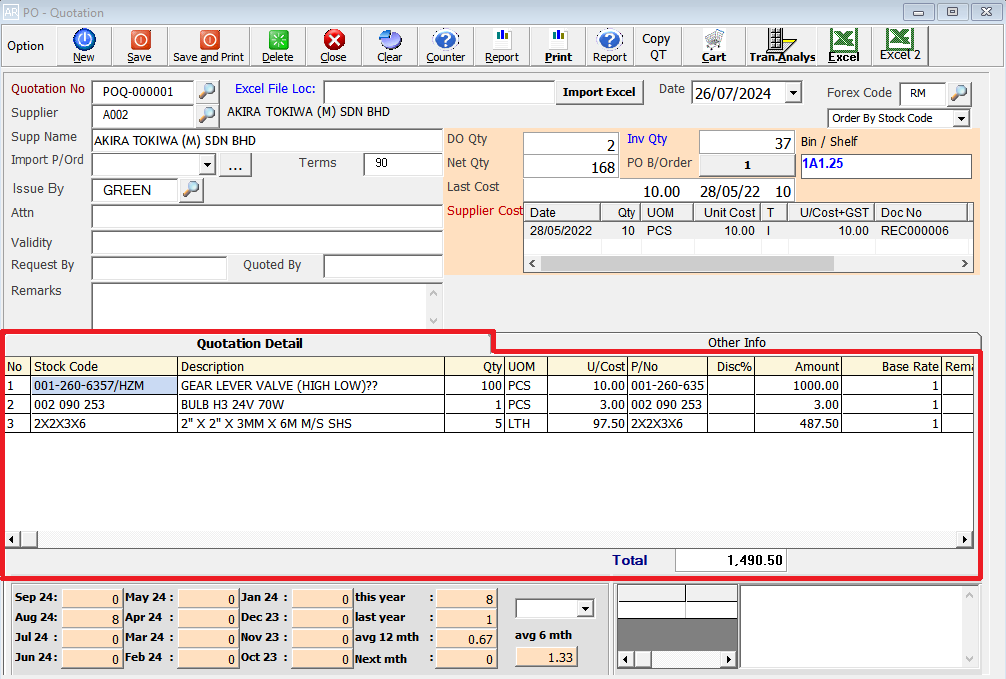Export using the Excel toolbar icon
The width and height of the screenshot is (1006, 679).
[x=844, y=46]
